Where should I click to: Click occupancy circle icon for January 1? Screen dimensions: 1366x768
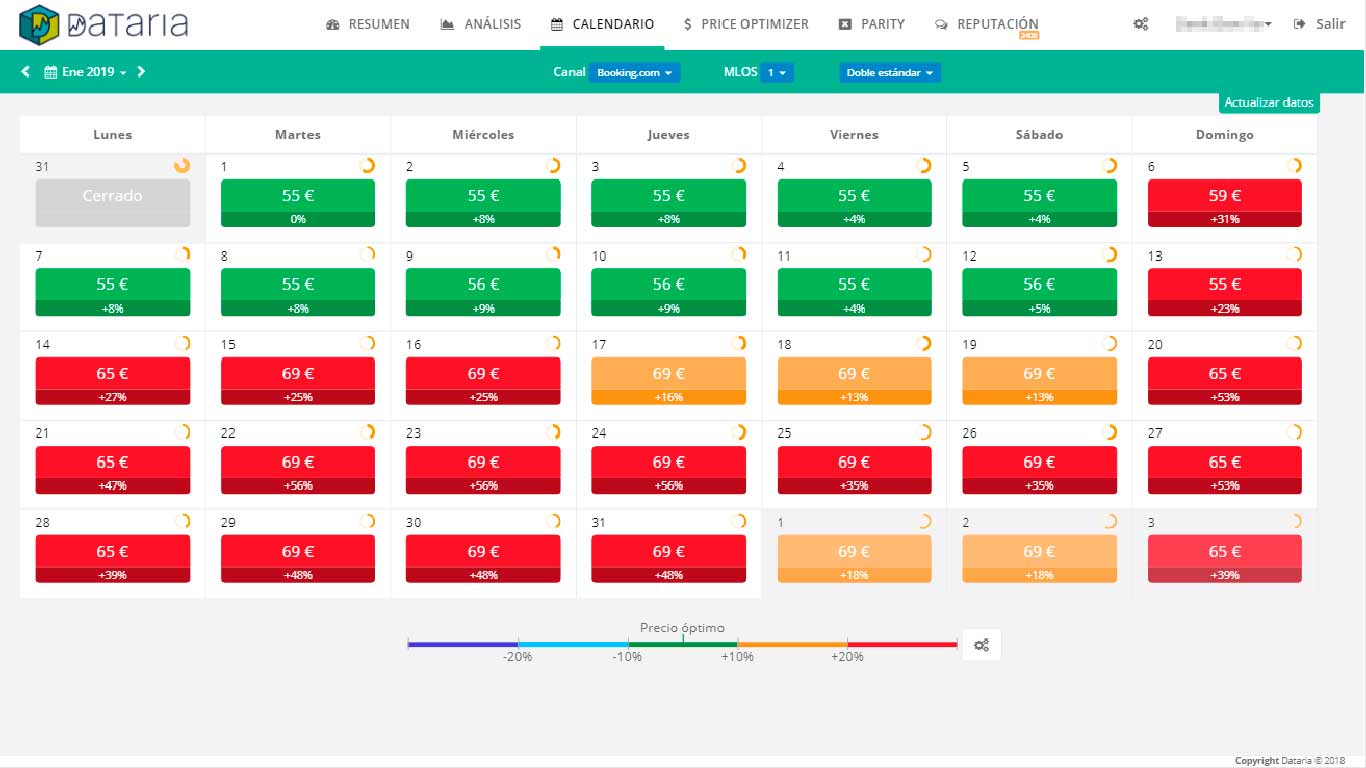(x=367, y=166)
